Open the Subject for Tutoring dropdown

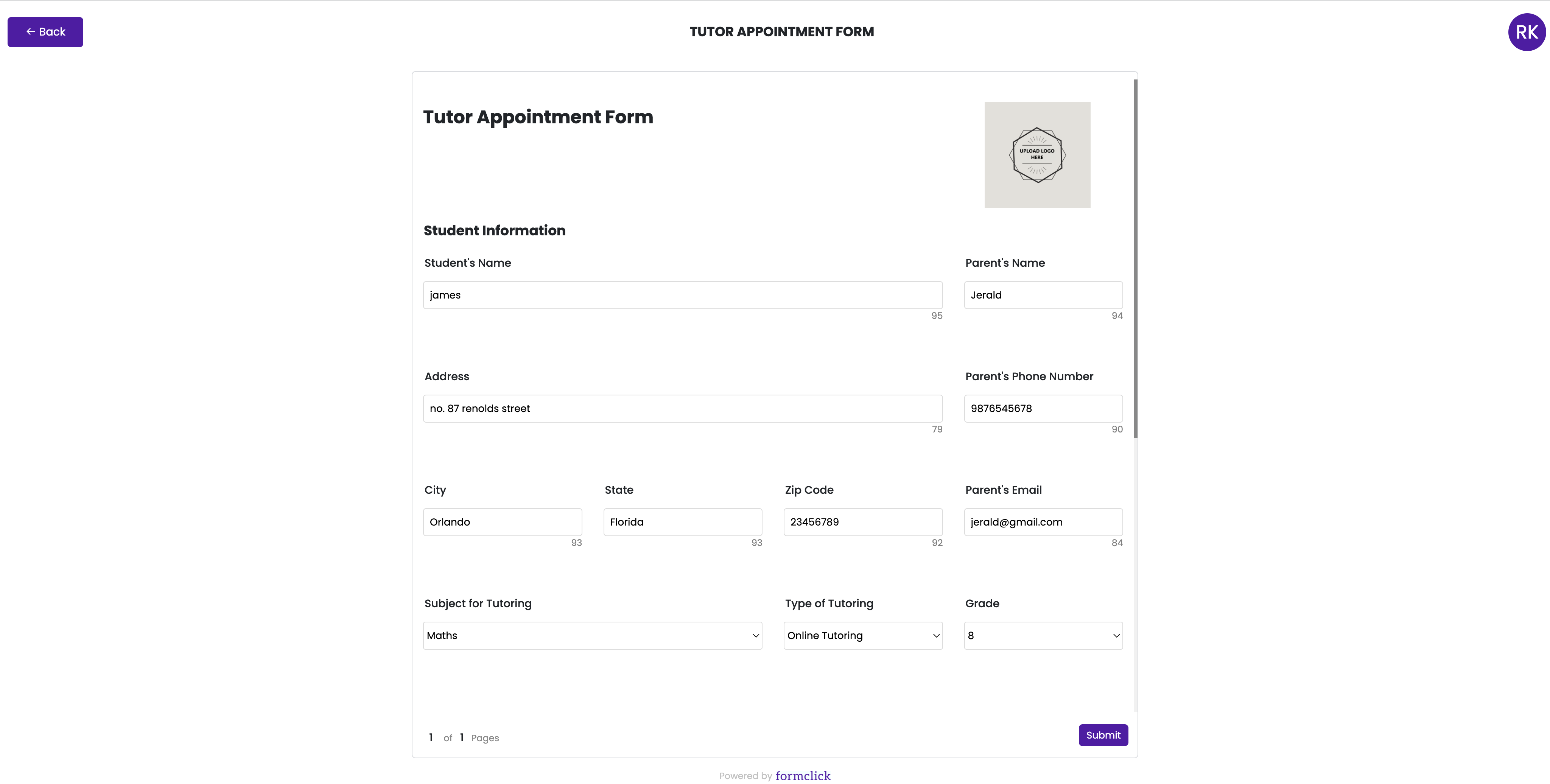coord(592,635)
